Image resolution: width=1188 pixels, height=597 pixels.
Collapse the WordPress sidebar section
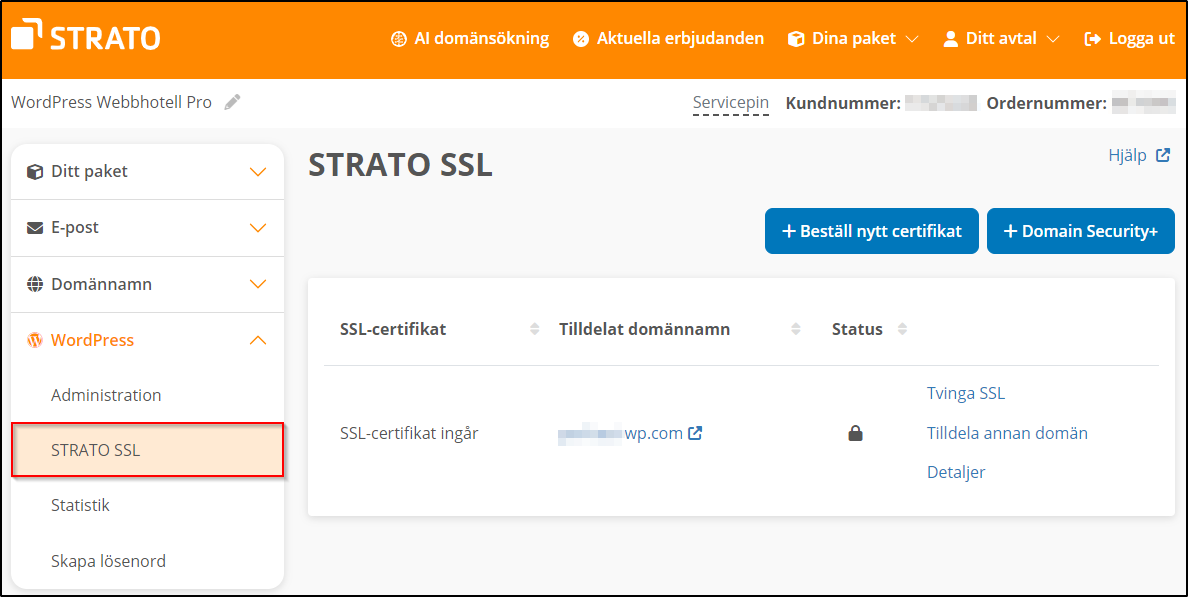(x=258, y=340)
